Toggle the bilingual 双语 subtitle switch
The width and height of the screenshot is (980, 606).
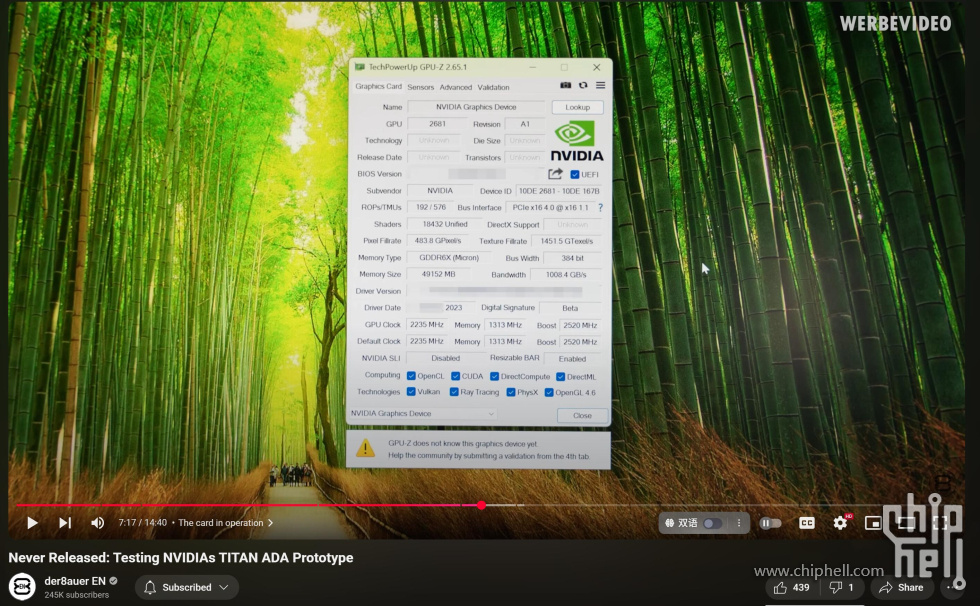coord(712,524)
